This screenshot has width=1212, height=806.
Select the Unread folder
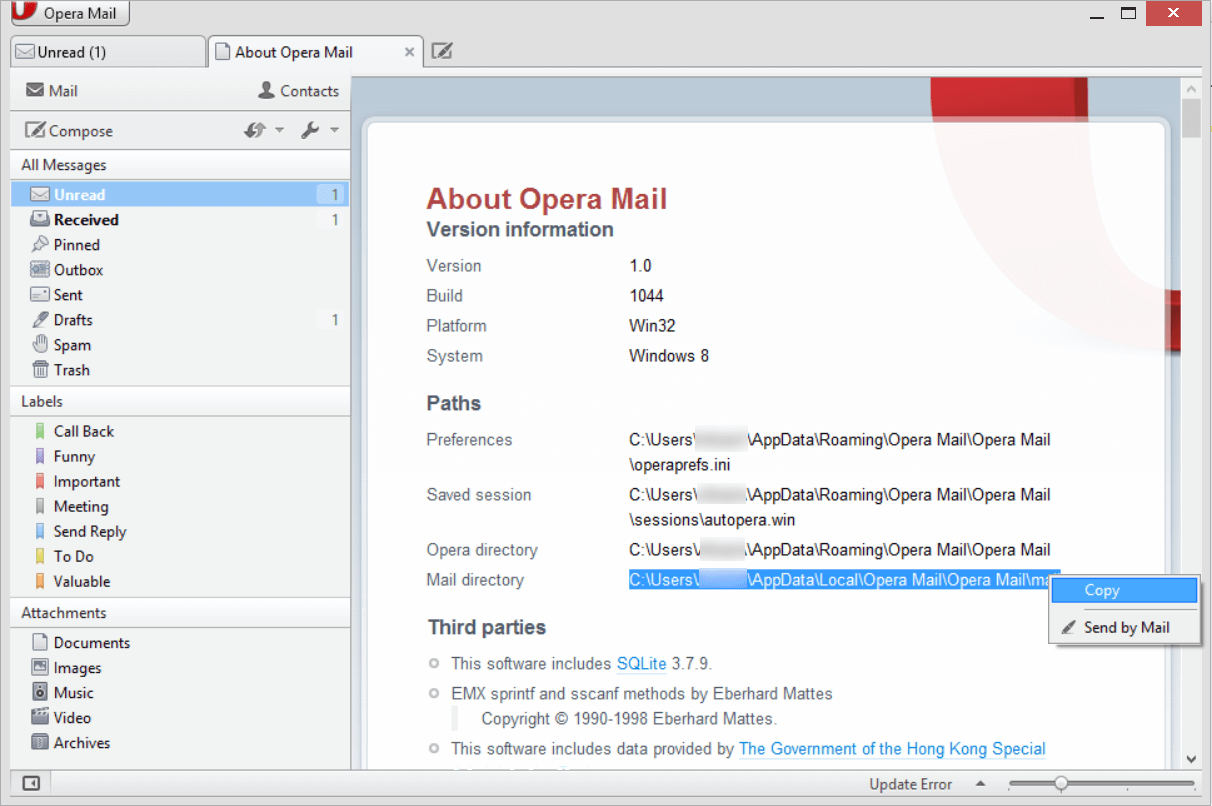[180, 194]
